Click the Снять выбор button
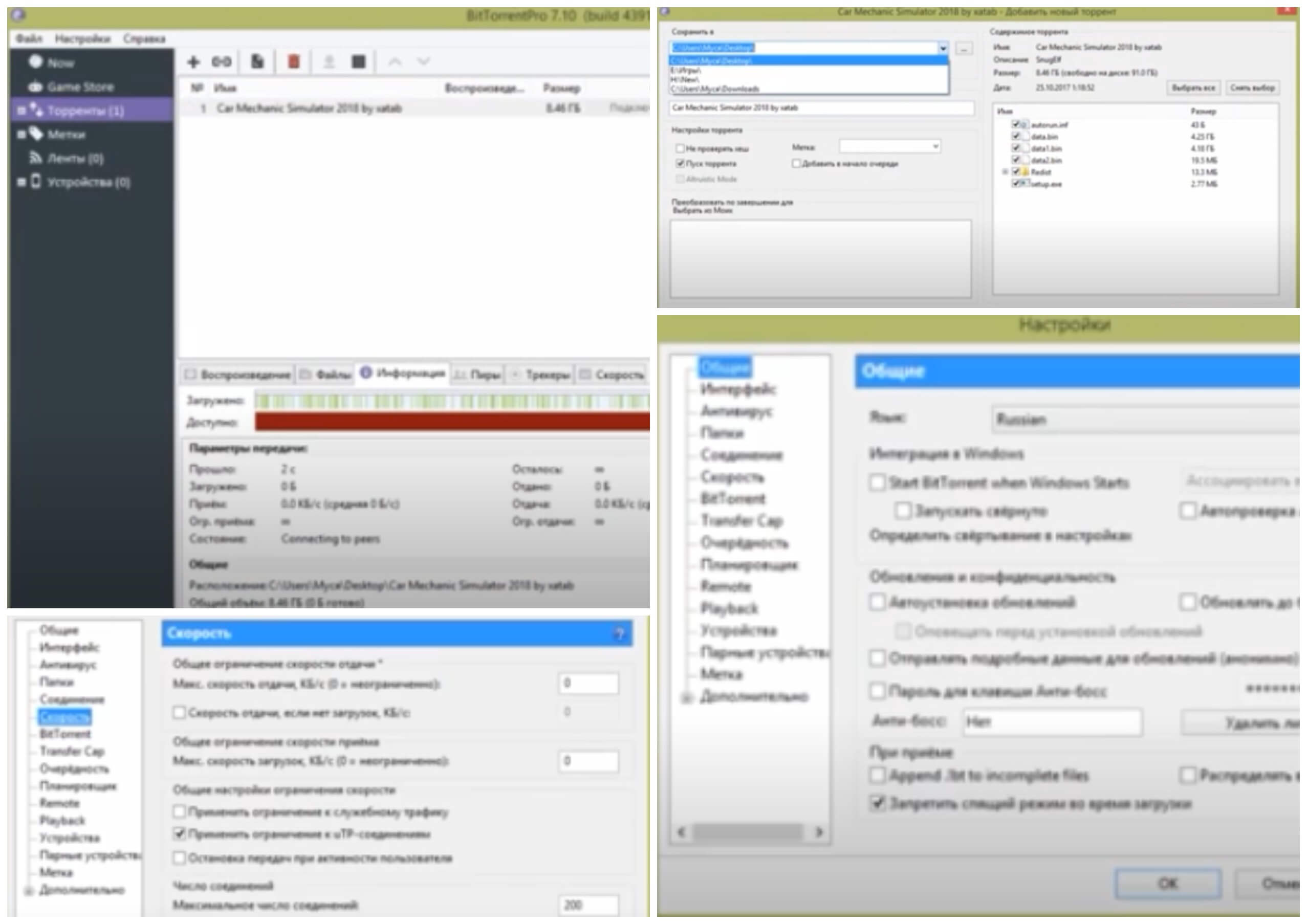Image resolution: width=1307 pixels, height=924 pixels. click(1252, 87)
